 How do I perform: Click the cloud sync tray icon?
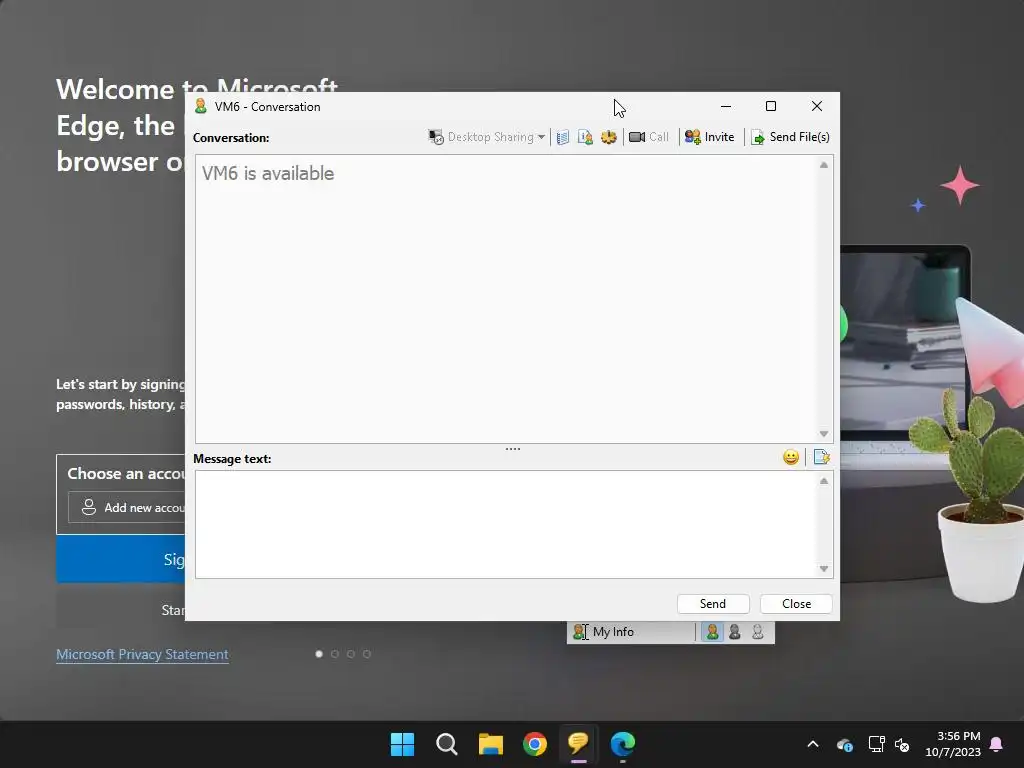click(844, 744)
